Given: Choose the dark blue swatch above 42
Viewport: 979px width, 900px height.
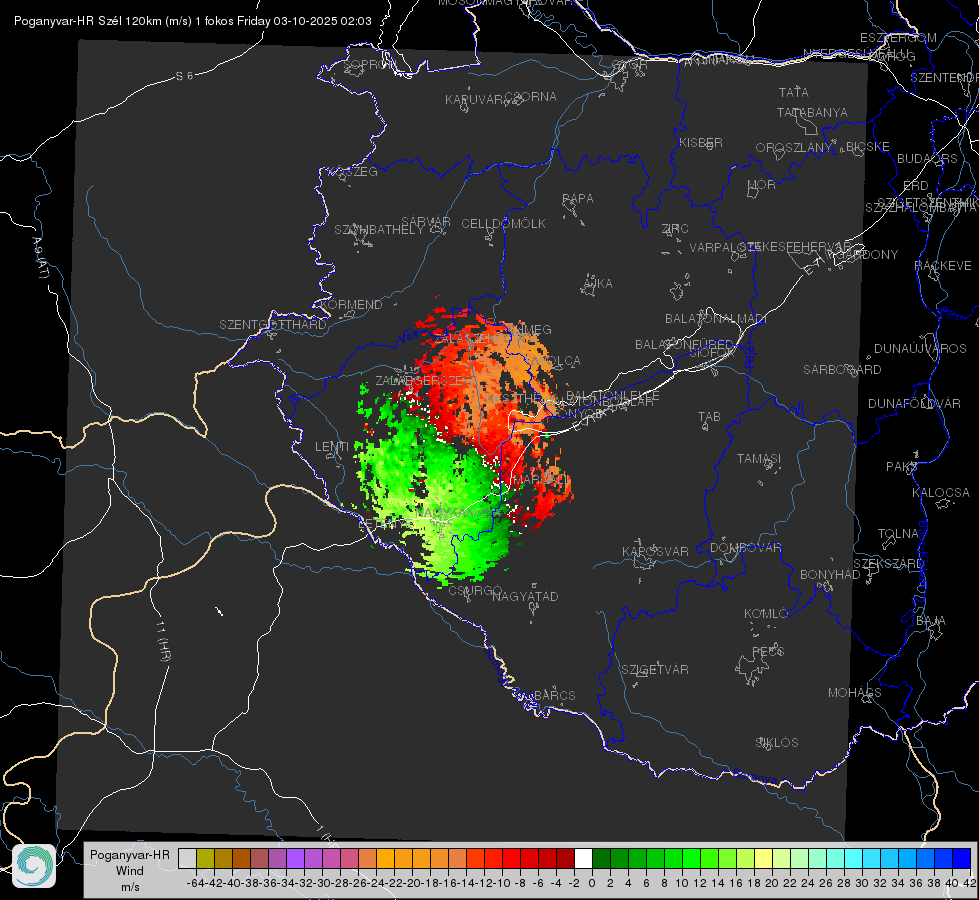Looking at the screenshot, I should point(962,858).
